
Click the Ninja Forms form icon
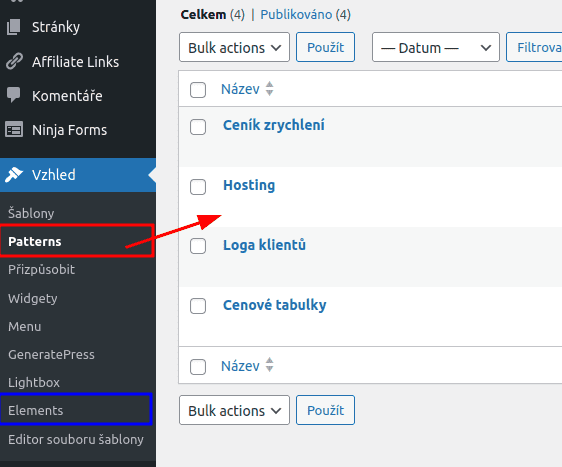14,129
